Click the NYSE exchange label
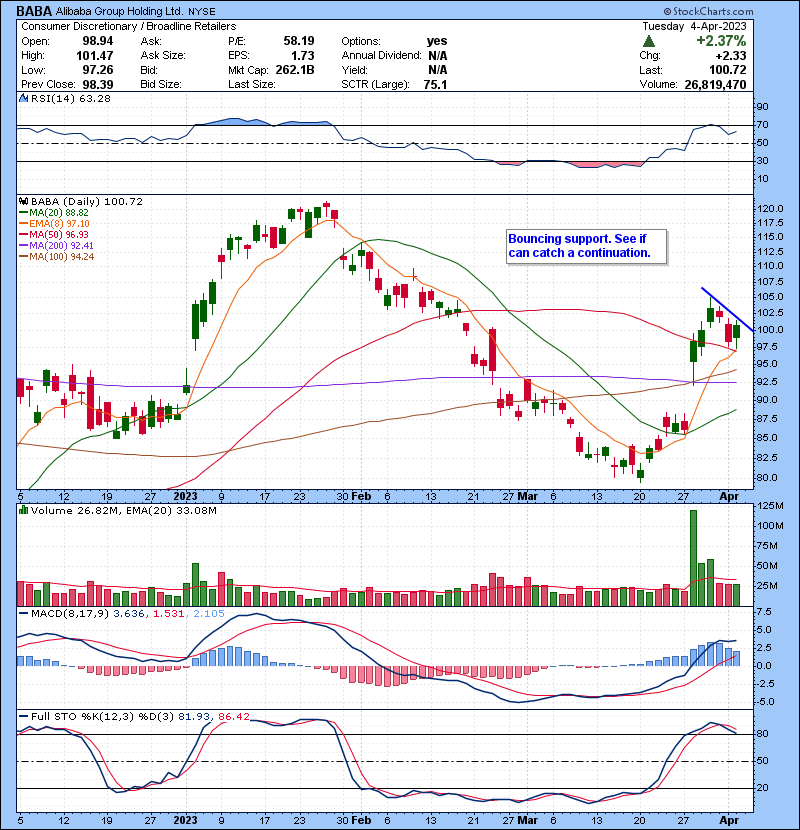The width and height of the screenshot is (800, 830). click(202, 12)
